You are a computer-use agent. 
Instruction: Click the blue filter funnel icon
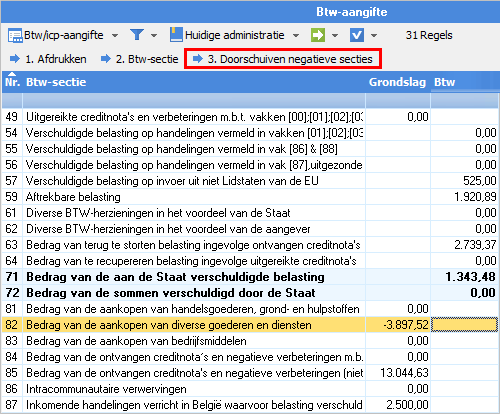(x=137, y=35)
